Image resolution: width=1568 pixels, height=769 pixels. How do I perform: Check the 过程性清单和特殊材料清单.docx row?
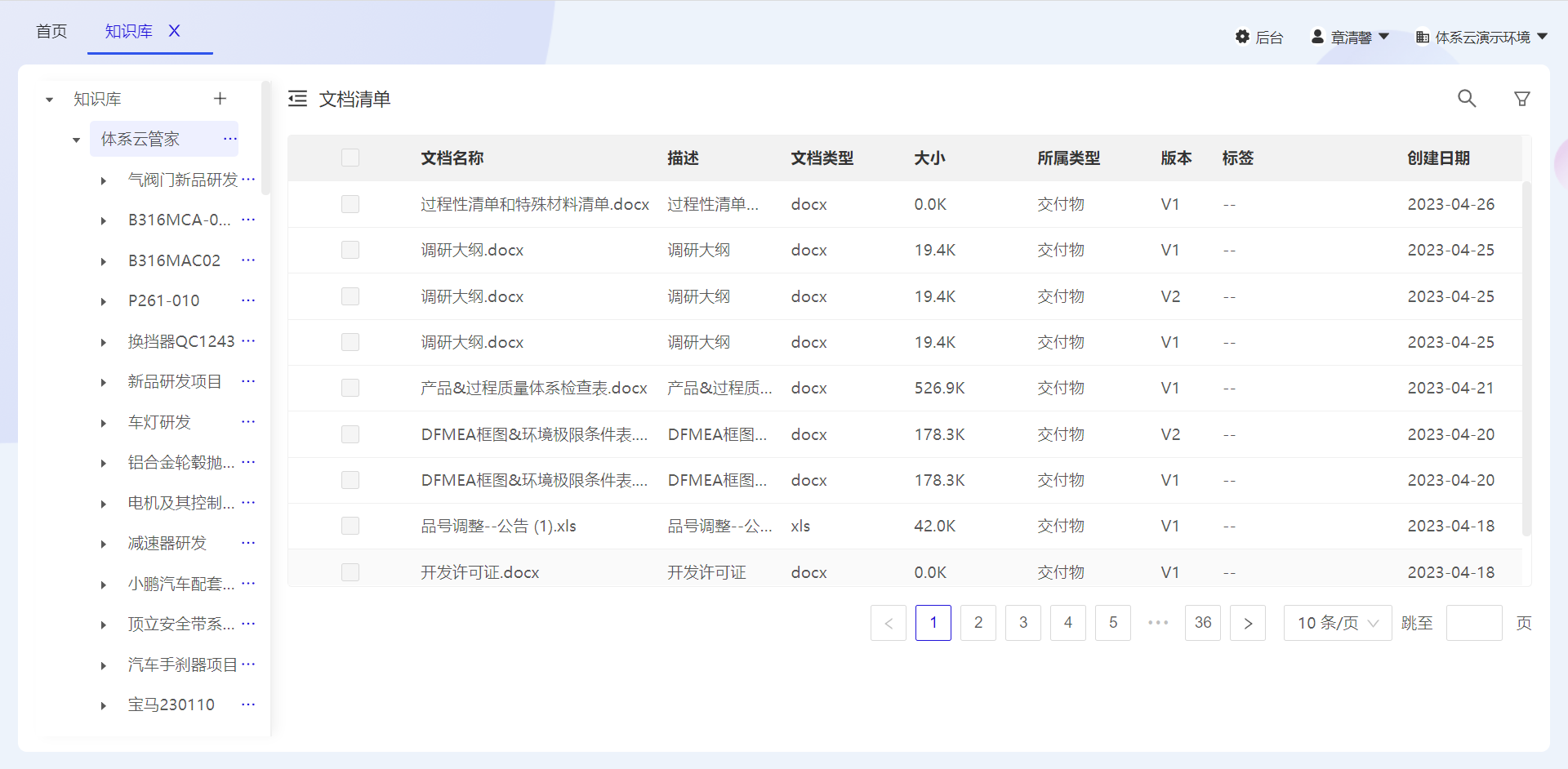(x=350, y=204)
